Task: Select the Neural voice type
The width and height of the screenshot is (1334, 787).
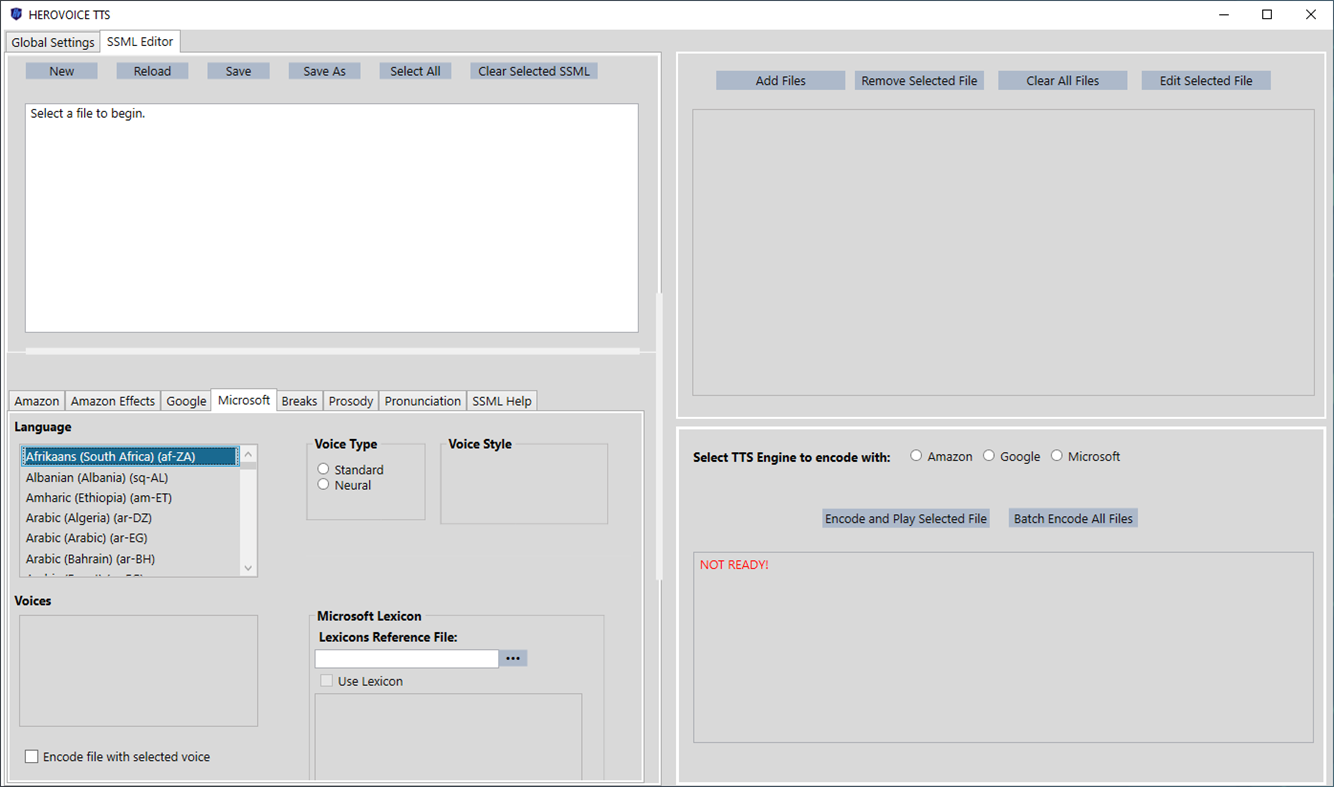Action: pos(323,484)
